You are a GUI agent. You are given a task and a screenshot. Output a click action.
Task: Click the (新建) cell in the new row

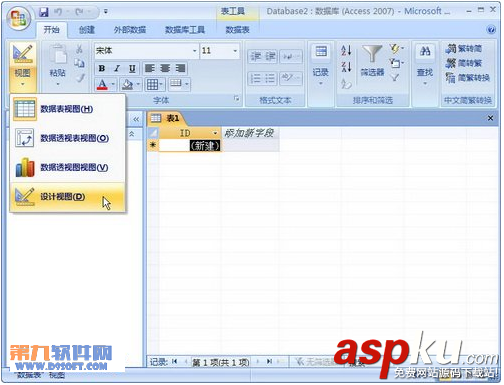click(x=190, y=145)
